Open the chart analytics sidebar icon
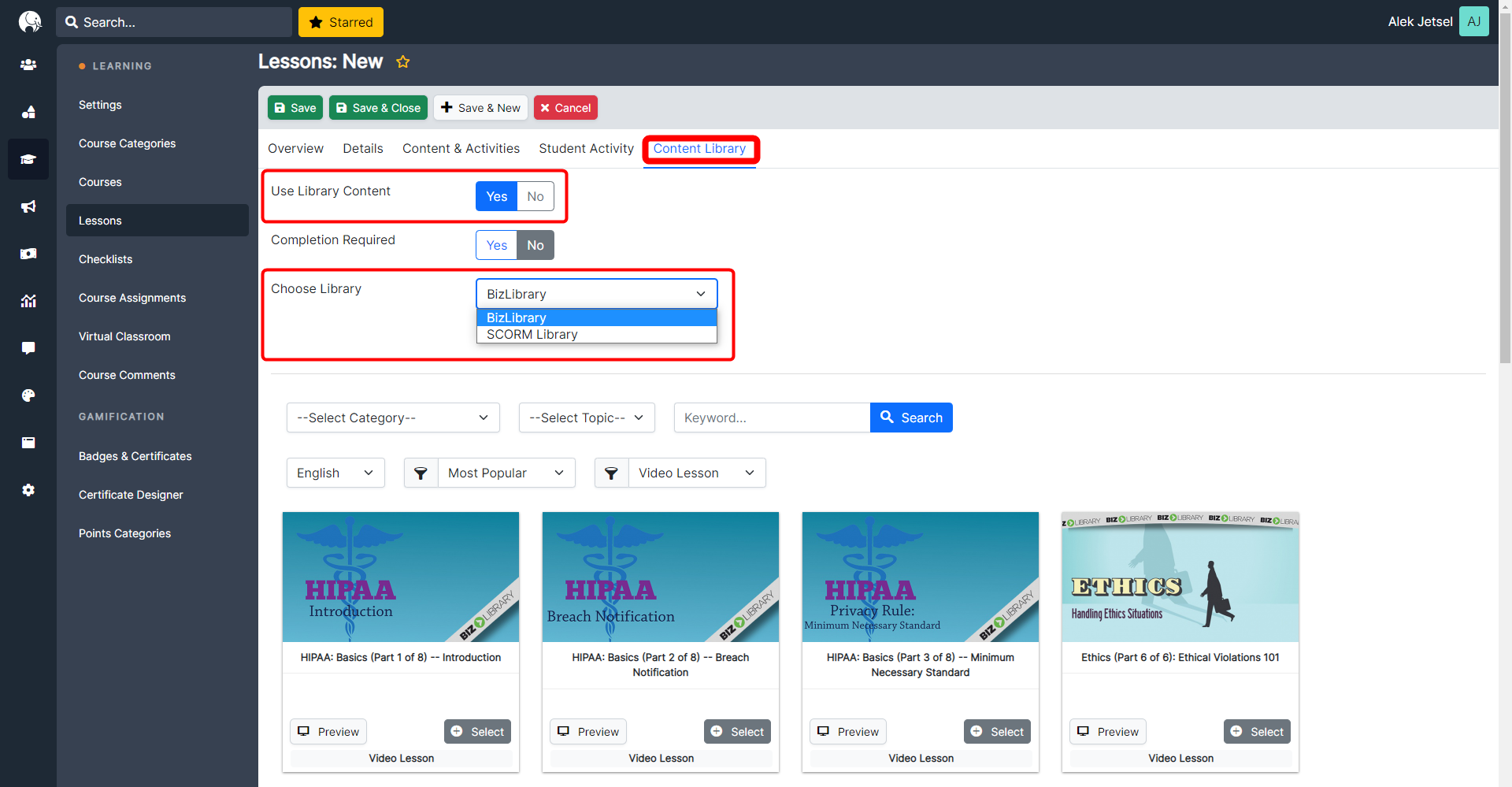Image resolution: width=1512 pixels, height=787 pixels. pos(28,301)
